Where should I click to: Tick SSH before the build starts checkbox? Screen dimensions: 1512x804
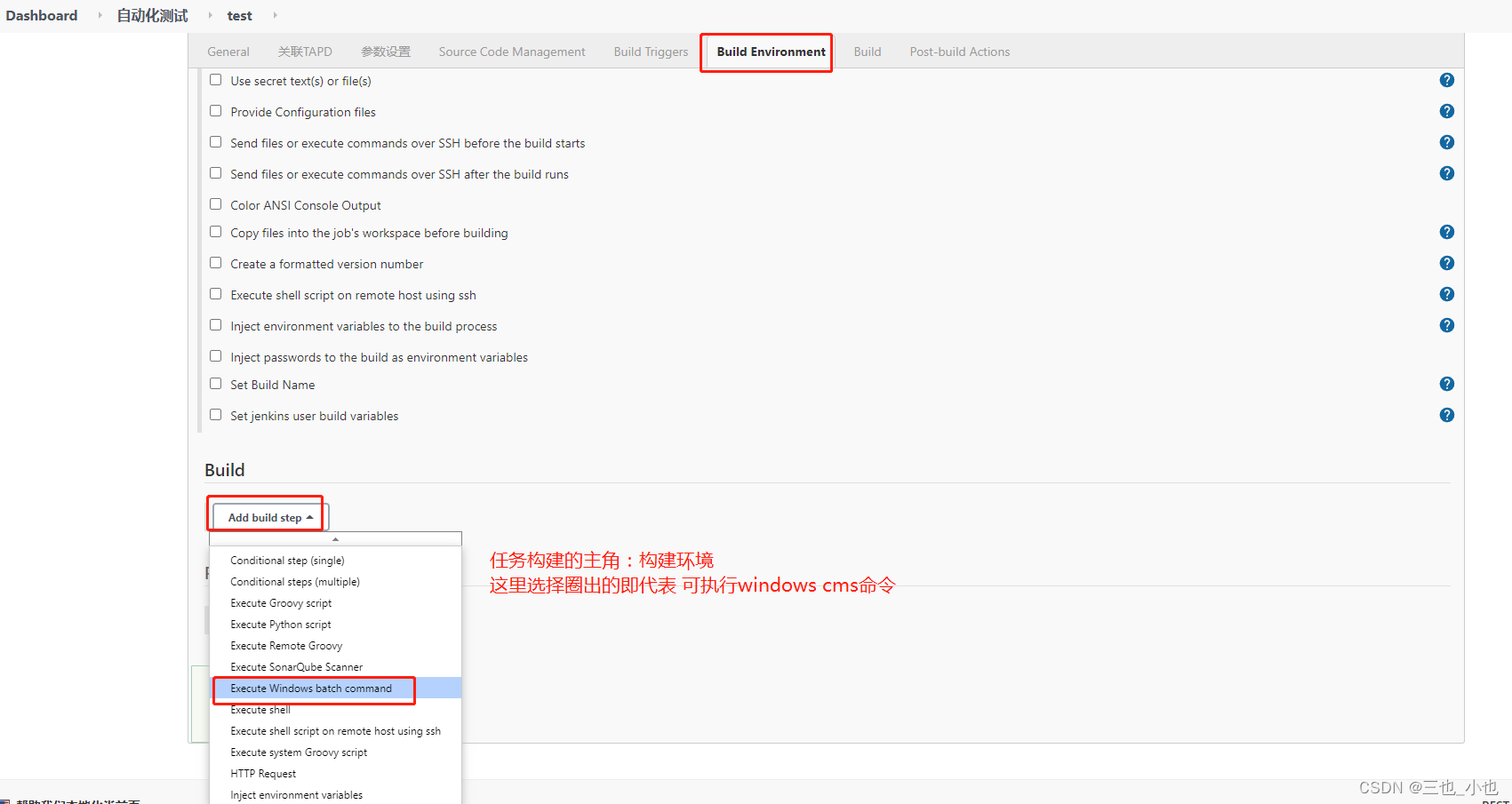pos(215,142)
